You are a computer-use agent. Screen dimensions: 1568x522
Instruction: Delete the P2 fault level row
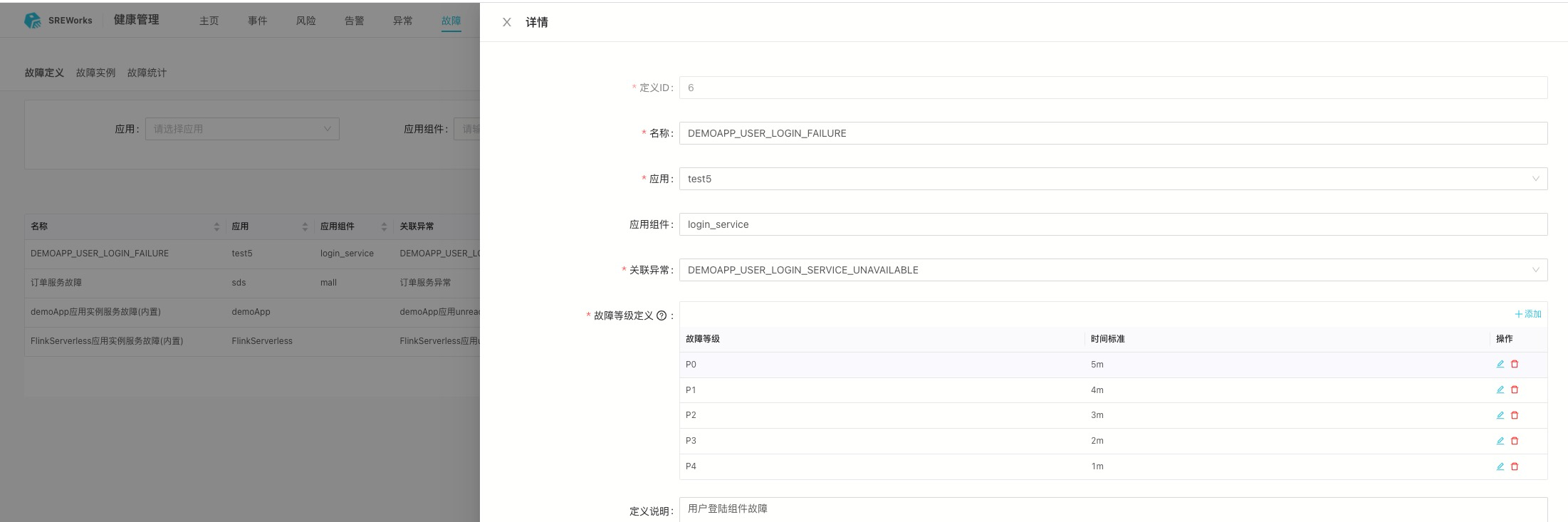[x=1515, y=415]
